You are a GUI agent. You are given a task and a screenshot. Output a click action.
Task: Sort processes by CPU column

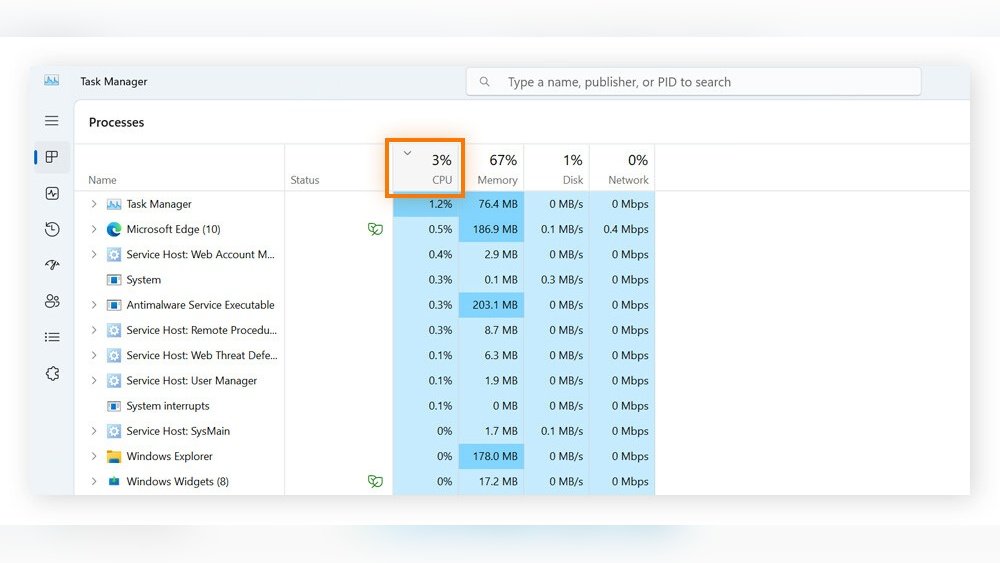427,168
